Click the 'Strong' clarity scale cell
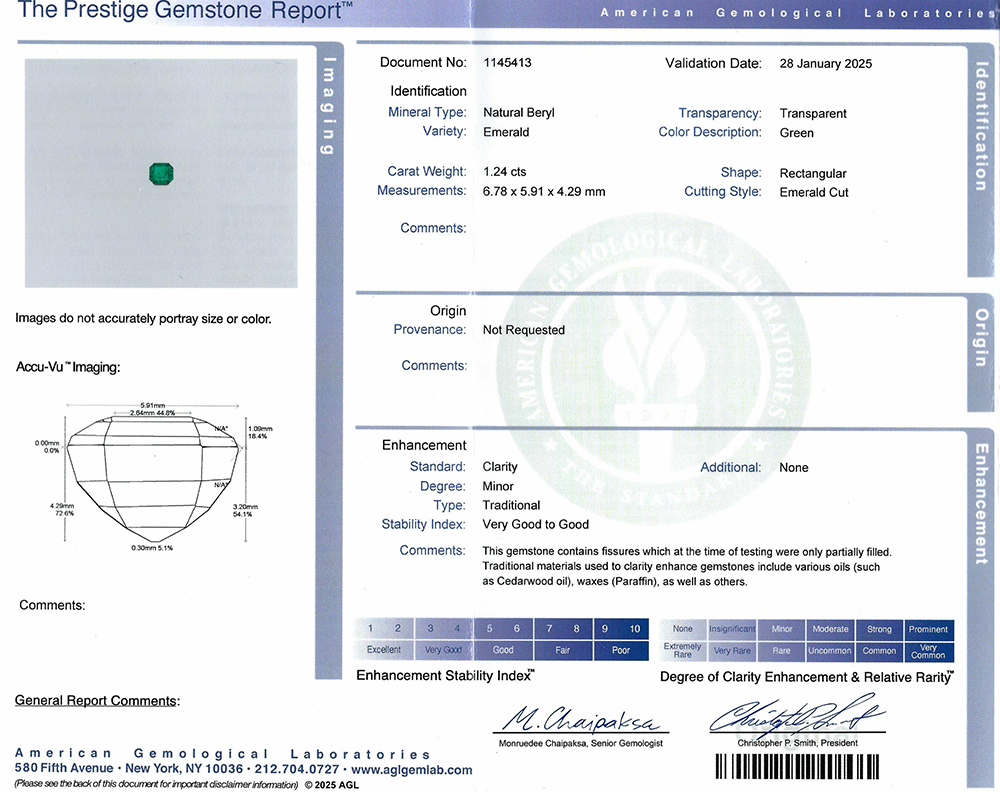The height and width of the screenshot is (792, 1000). (x=879, y=629)
